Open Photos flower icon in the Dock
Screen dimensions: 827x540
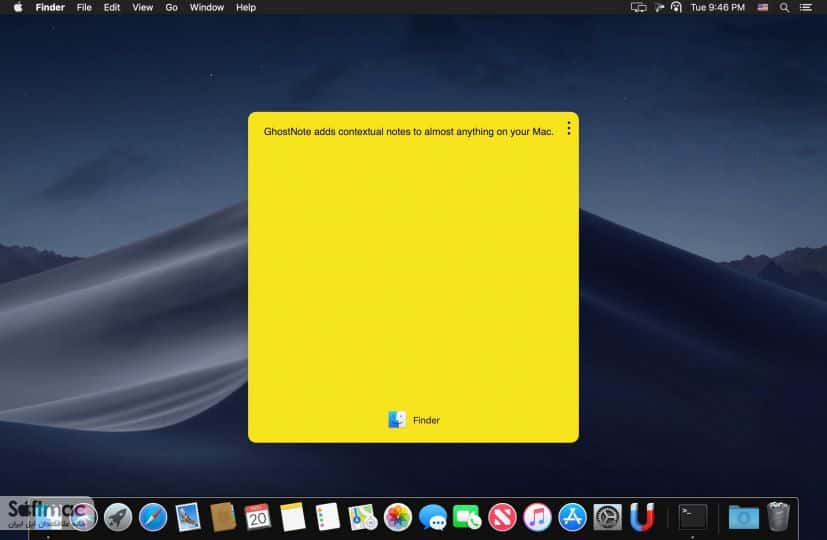tap(398, 517)
